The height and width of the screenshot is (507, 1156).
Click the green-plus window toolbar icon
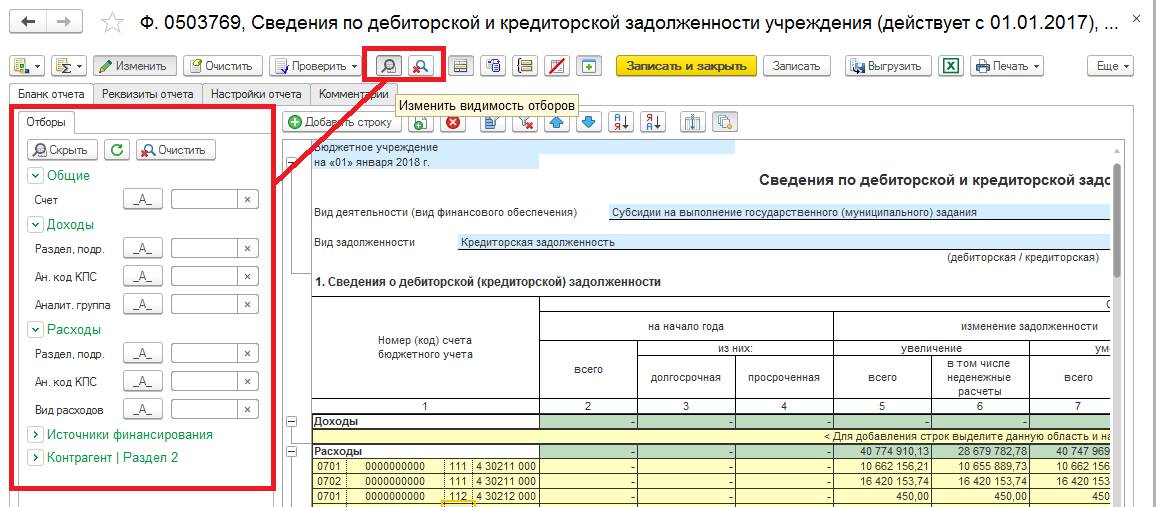point(588,66)
